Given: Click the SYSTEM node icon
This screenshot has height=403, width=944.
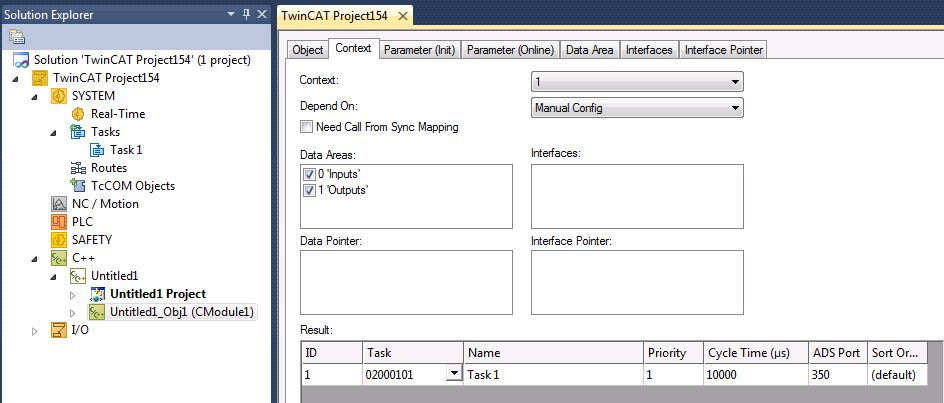Looking at the screenshot, I should (58, 96).
